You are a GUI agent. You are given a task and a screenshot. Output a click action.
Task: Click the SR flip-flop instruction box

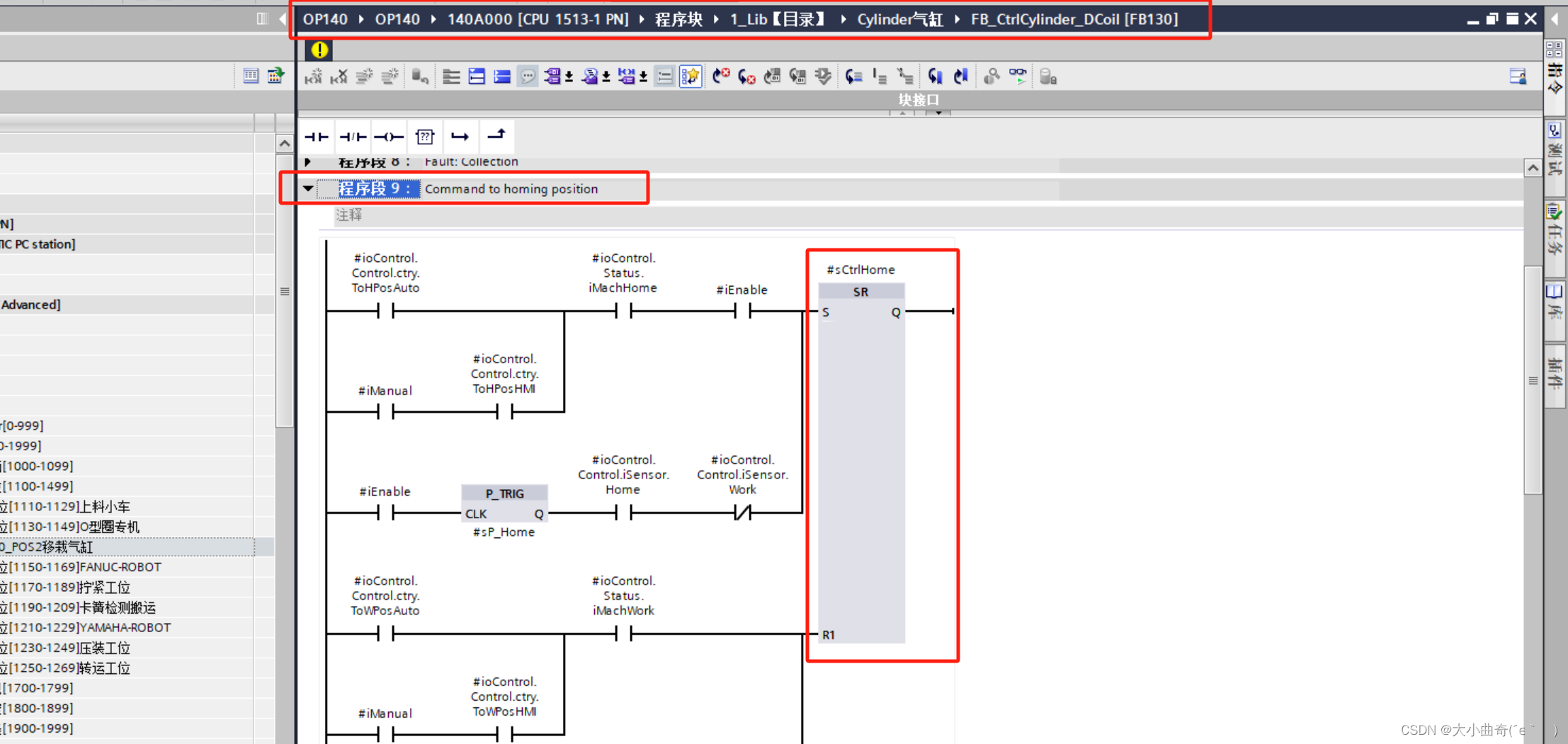(x=861, y=463)
